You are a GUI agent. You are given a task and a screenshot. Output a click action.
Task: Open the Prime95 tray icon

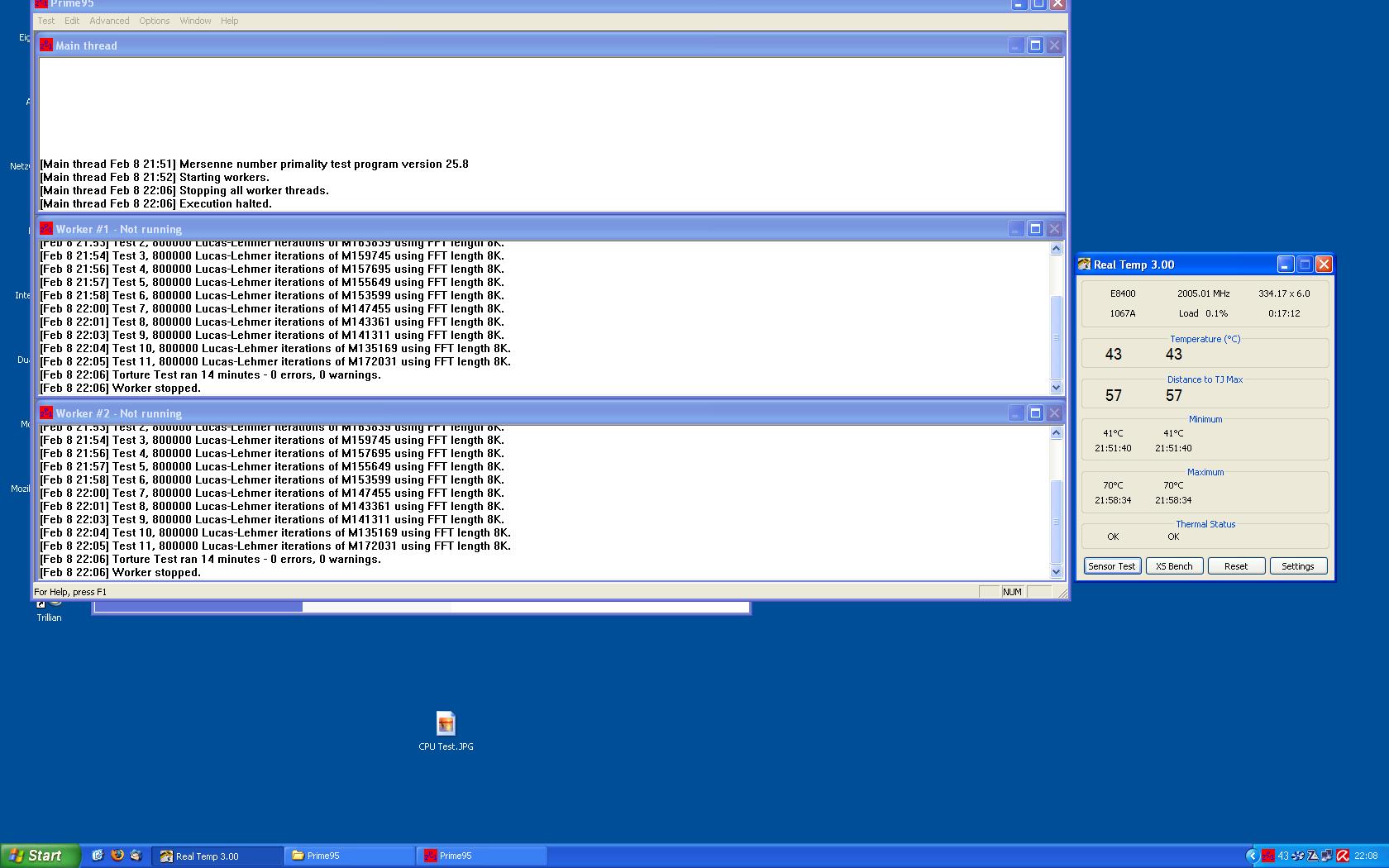1268,856
